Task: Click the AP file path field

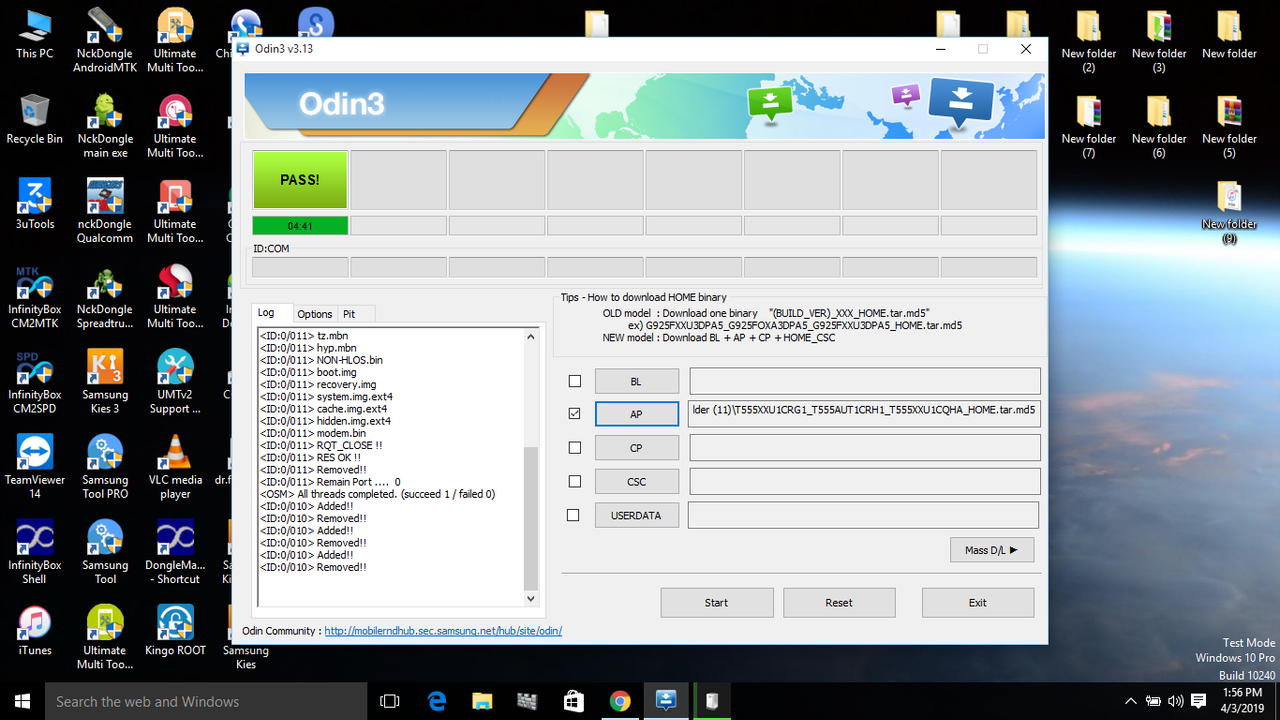Action: pos(864,414)
